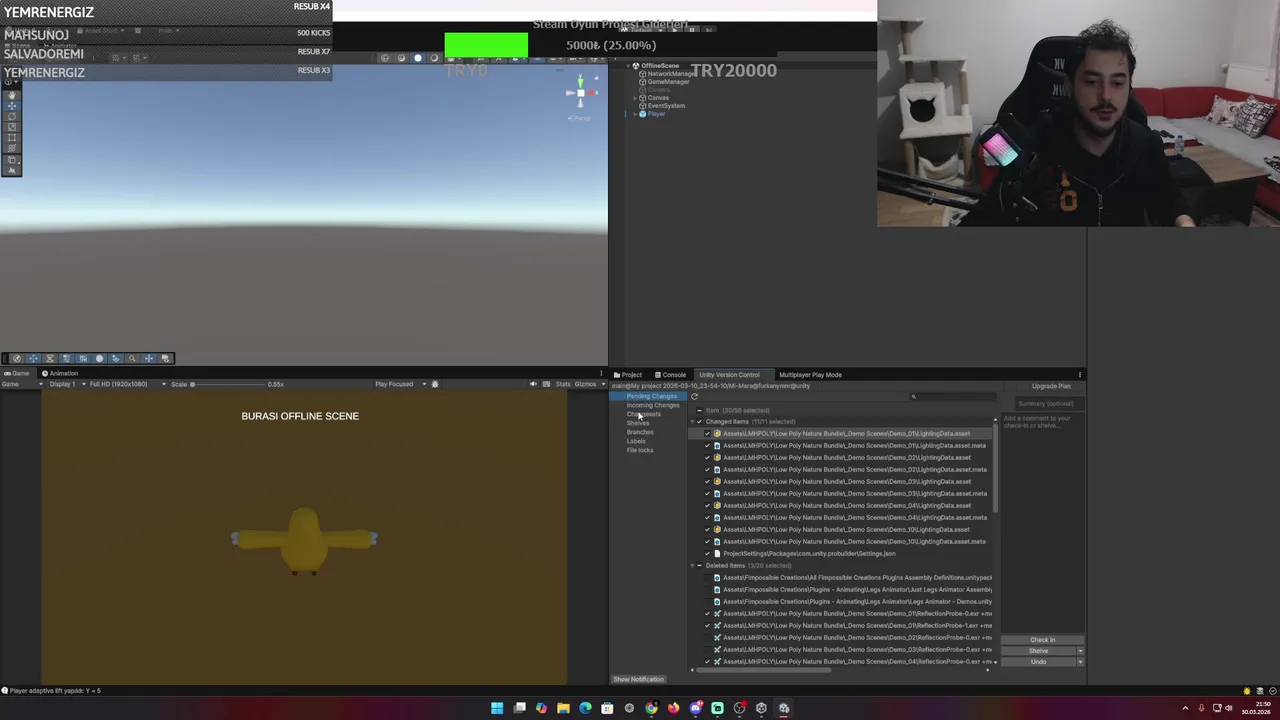
Task: Open the Version Control panel kebab menu
Action: pos(1080,375)
